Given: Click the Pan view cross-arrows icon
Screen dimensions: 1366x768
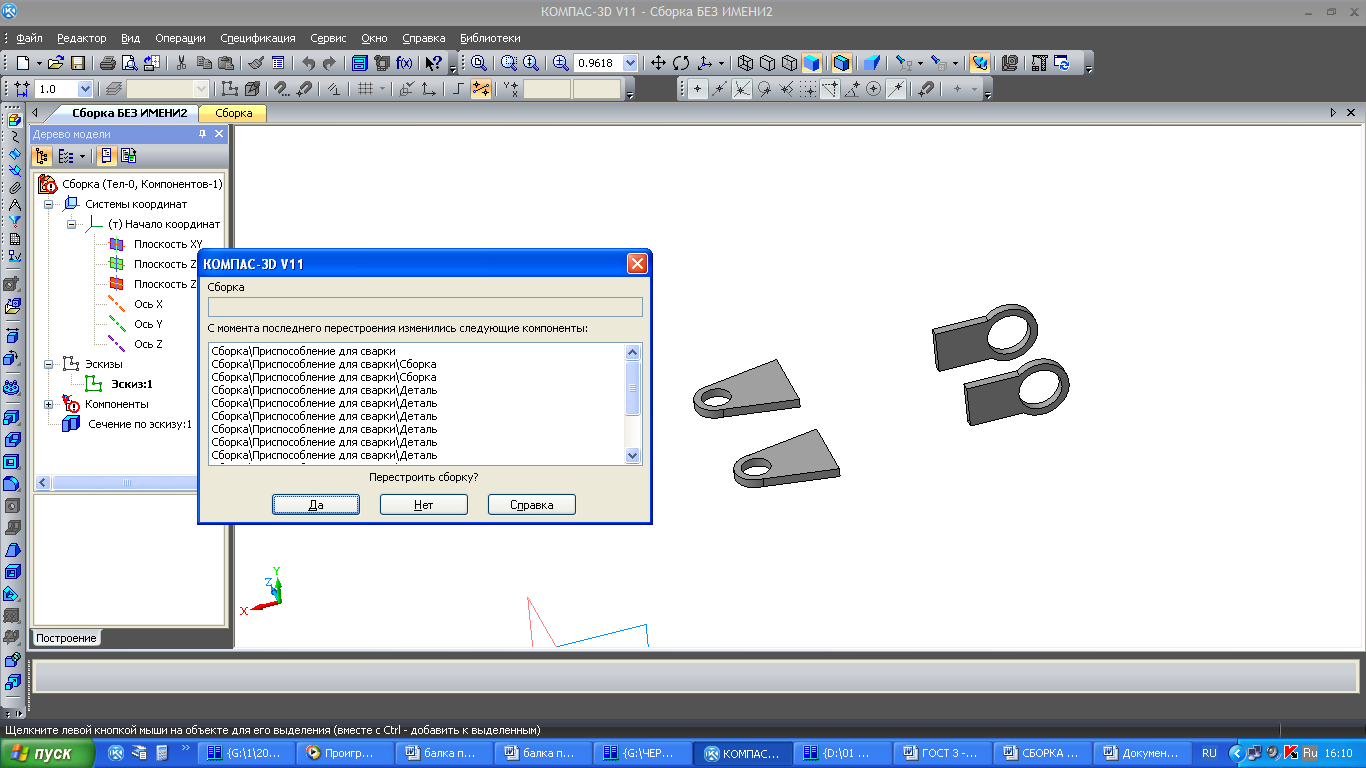Looking at the screenshot, I should tap(659, 63).
